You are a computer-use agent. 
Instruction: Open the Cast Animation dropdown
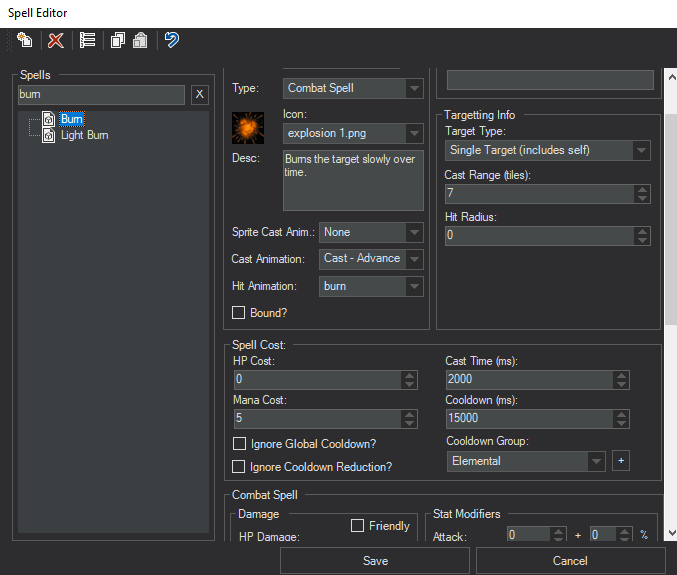[x=371, y=259]
